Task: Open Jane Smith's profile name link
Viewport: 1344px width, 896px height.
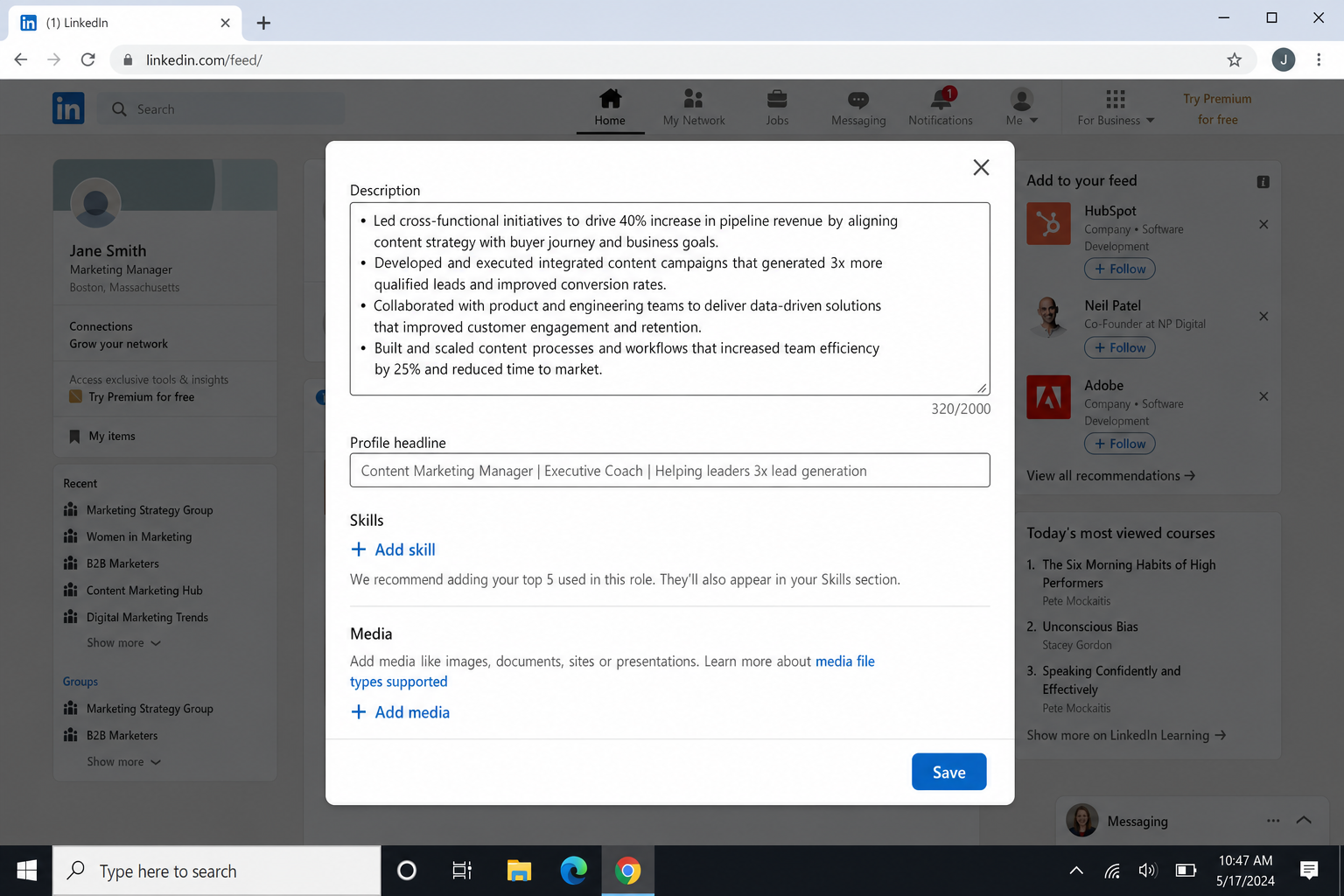Action: (x=108, y=251)
